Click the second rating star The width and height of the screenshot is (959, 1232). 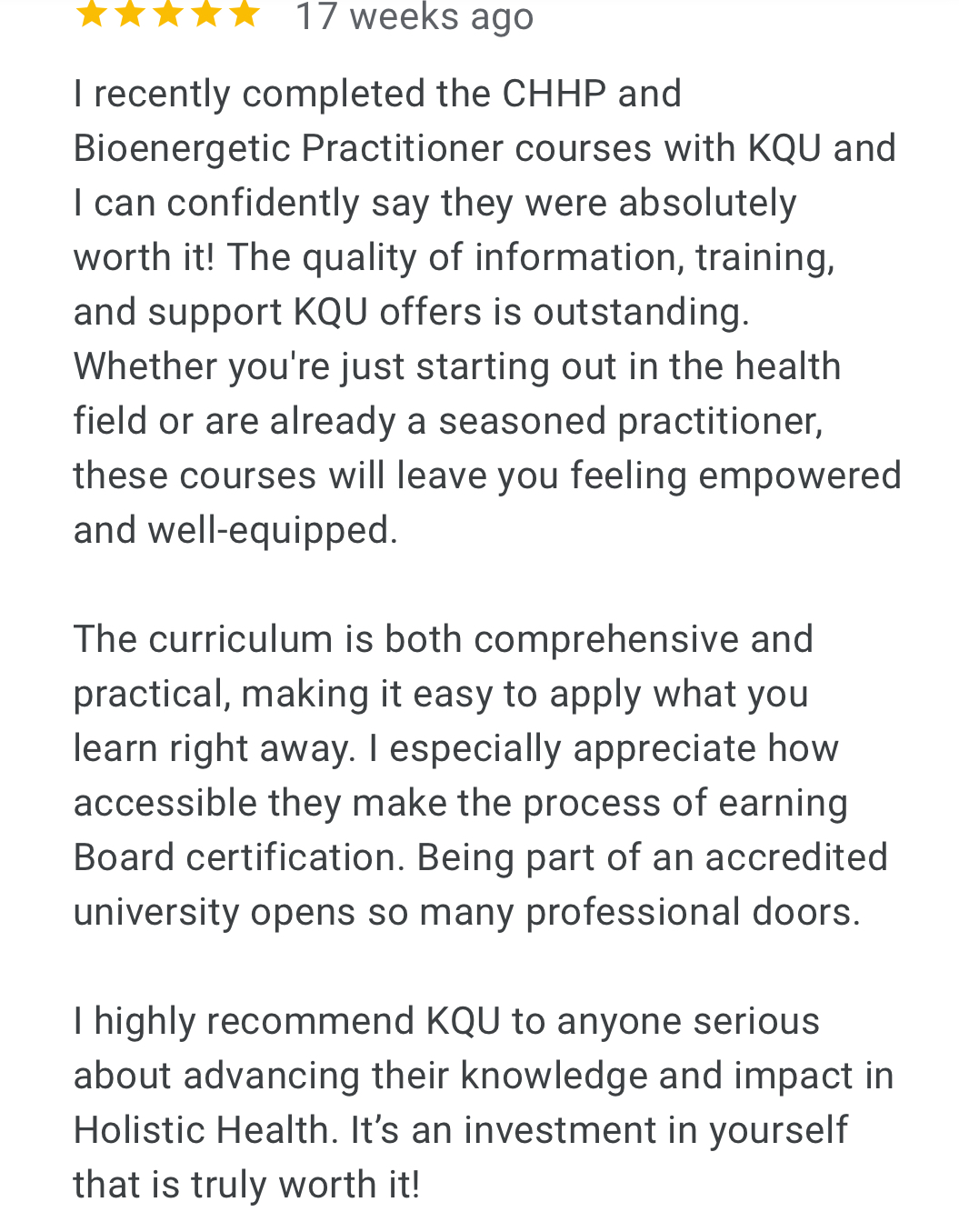coord(129,14)
